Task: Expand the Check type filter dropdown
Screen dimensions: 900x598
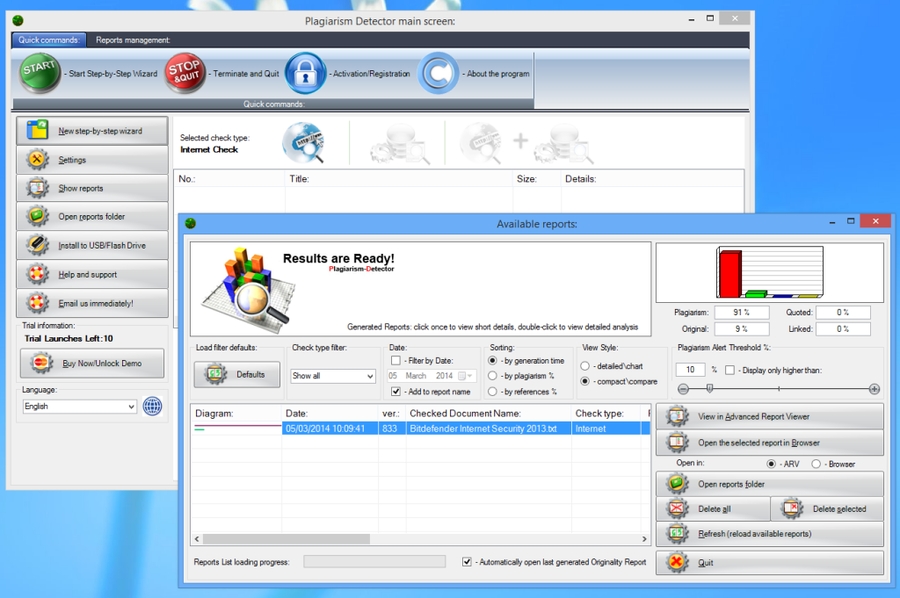Action: tap(368, 376)
